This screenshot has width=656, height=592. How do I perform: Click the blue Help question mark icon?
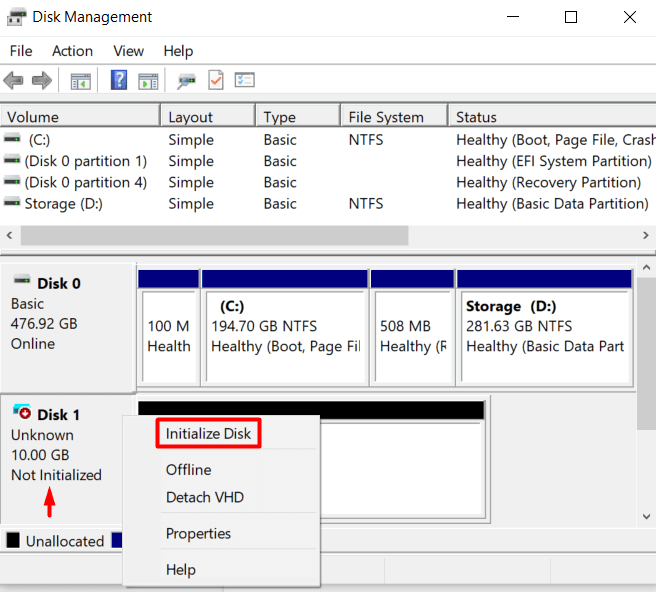[119, 81]
